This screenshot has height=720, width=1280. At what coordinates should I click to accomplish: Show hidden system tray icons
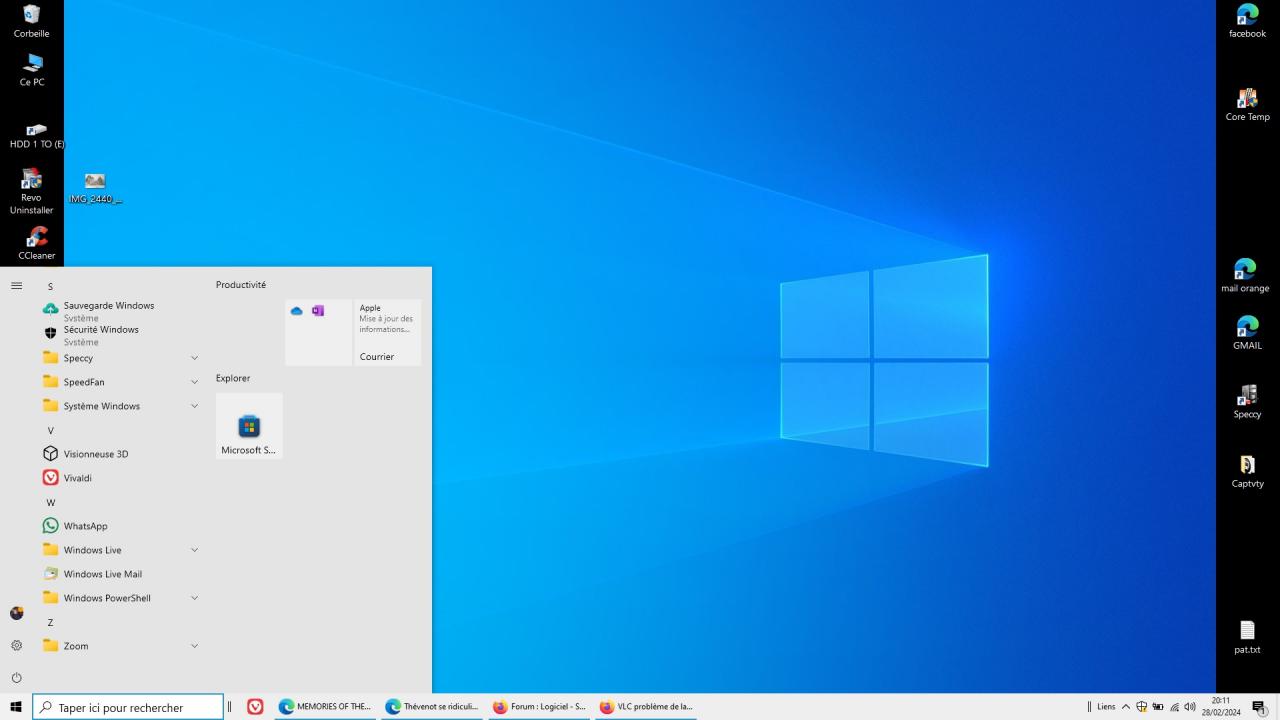click(x=1126, y=707)
